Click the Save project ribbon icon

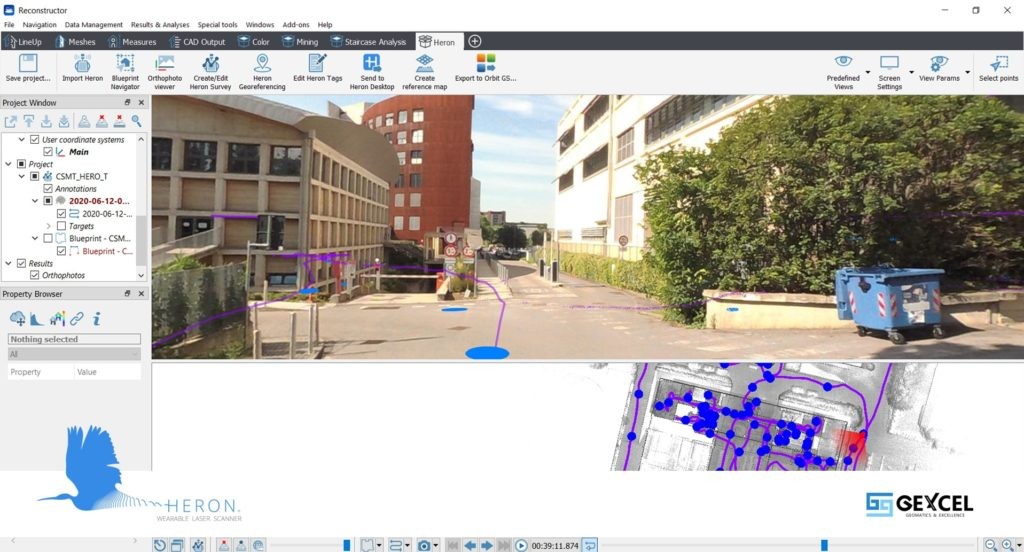[x=27, y=63]
